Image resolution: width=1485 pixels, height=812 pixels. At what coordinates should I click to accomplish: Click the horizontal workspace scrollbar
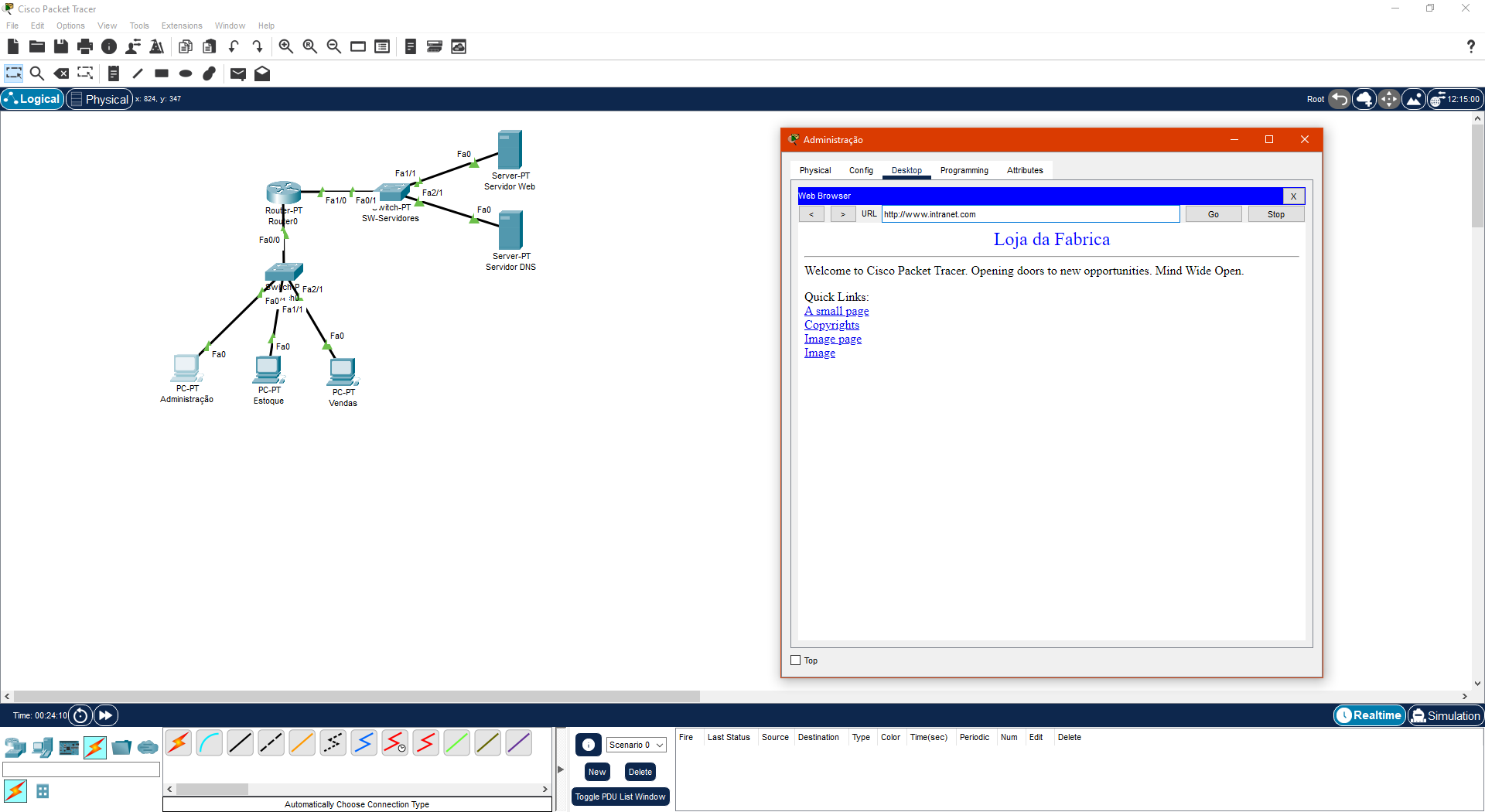pos(357,696)
